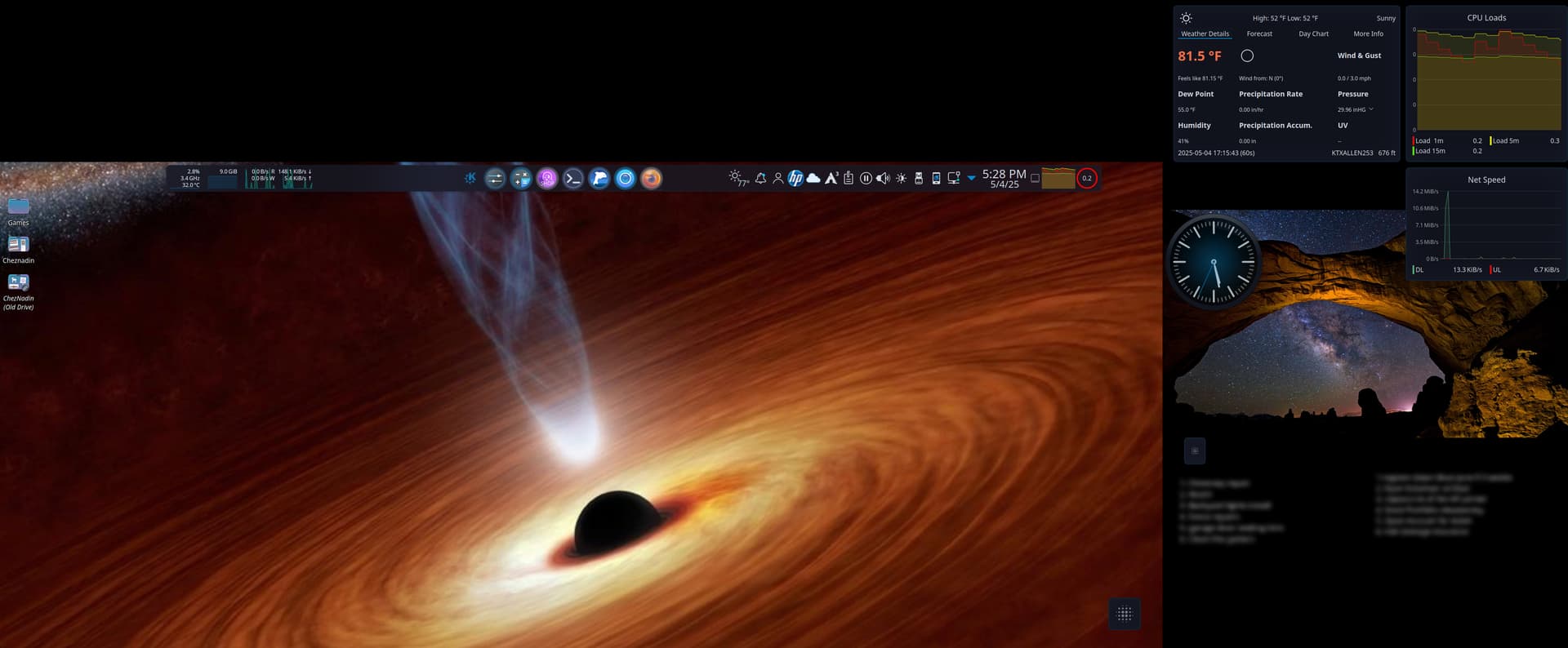The height and width of the screenshot is (648, 1568).
Task: Switch to the Weather Details tab
Action: point(1205,34)
